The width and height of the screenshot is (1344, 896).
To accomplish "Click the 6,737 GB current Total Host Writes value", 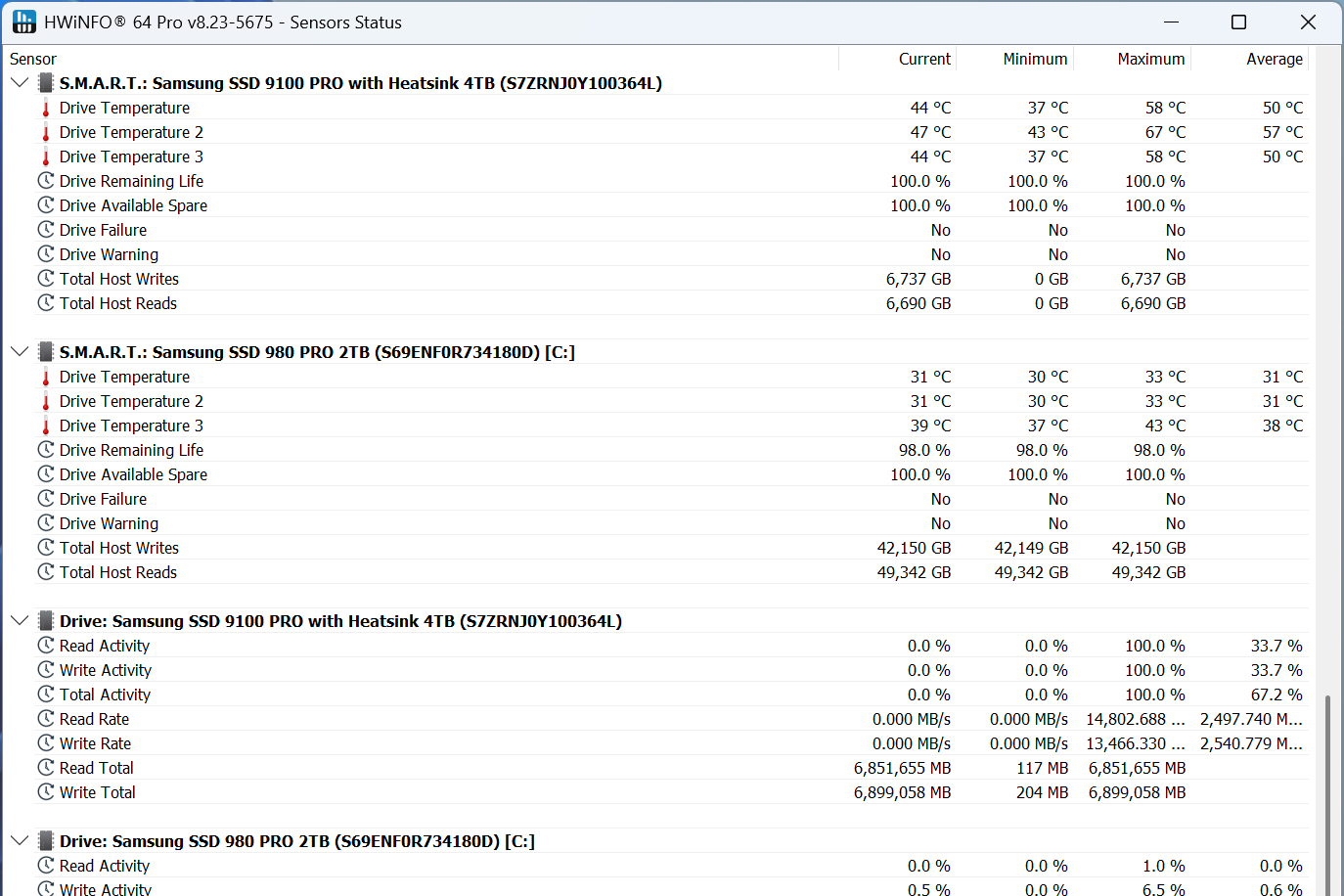I will coord(918,279).
